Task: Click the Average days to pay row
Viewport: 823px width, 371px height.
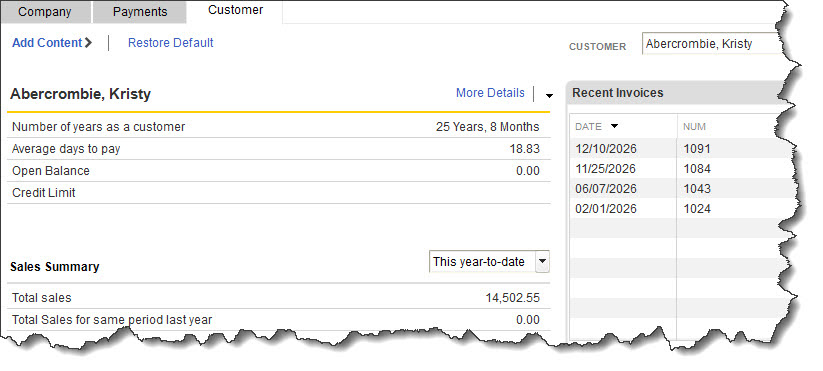Action: pos(279,149)
